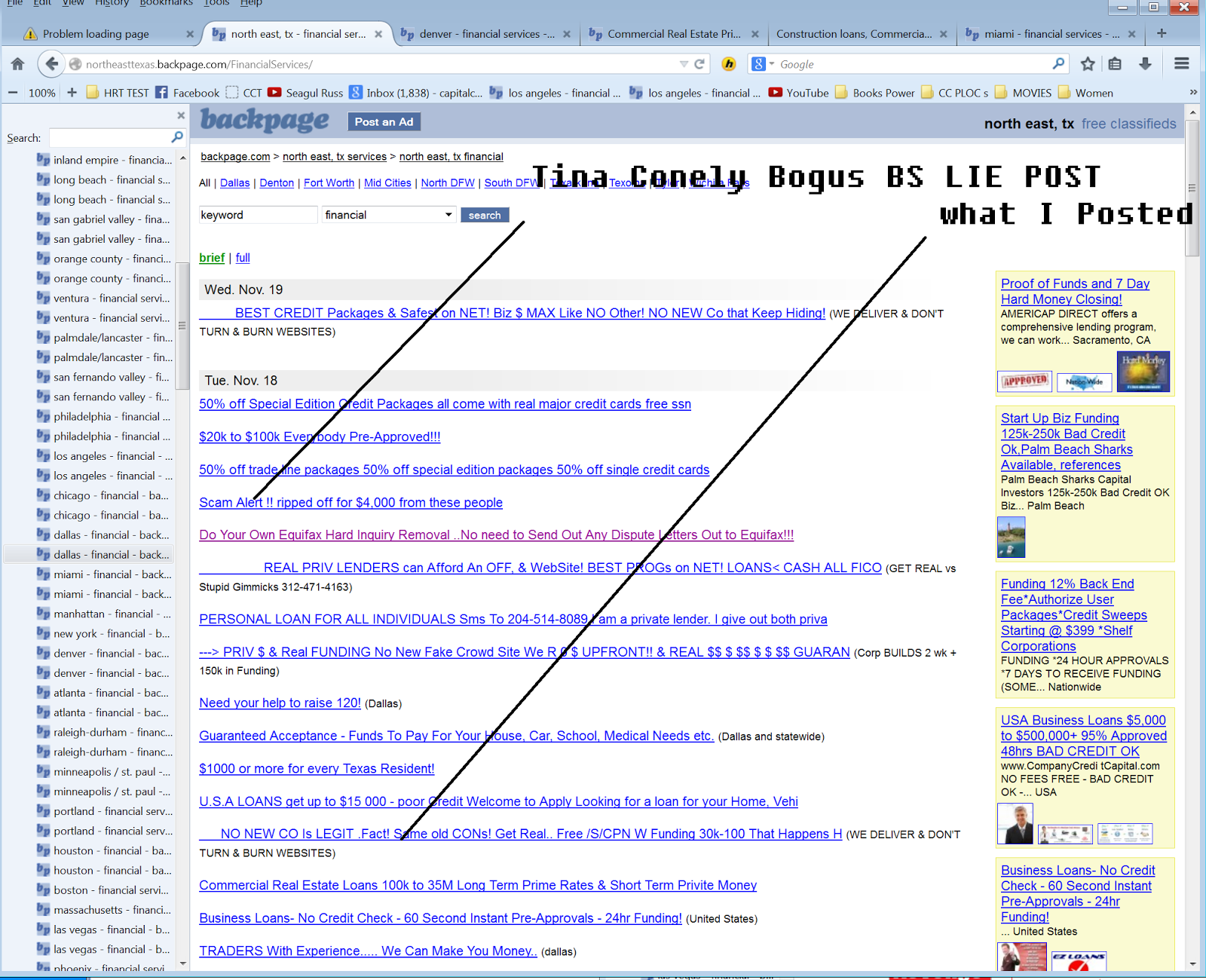The height and width of the screenshot is (980, 1206).
Task: Click the keyword input field
Action: [x=258, y=215]
